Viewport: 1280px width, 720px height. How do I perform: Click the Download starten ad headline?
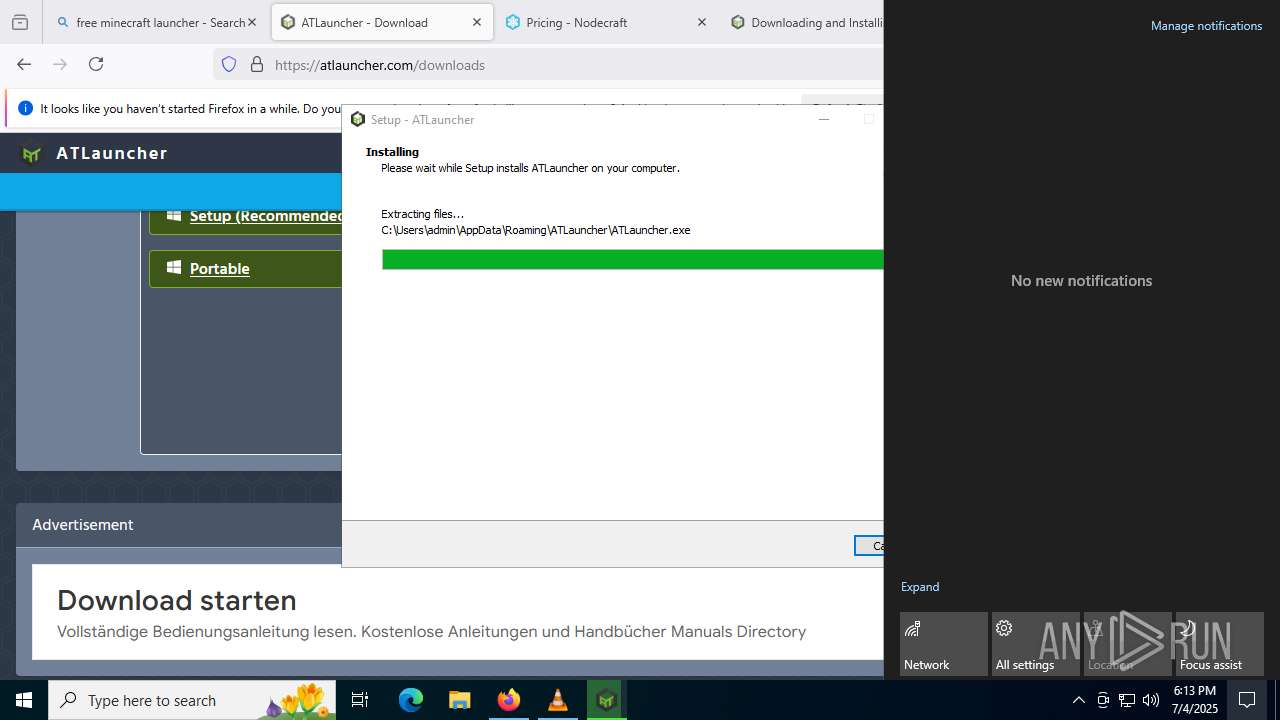177,600
